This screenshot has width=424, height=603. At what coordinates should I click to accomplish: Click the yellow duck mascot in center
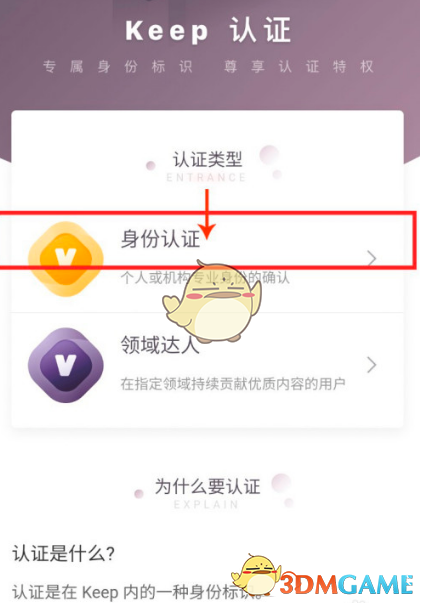coord(212,302)
